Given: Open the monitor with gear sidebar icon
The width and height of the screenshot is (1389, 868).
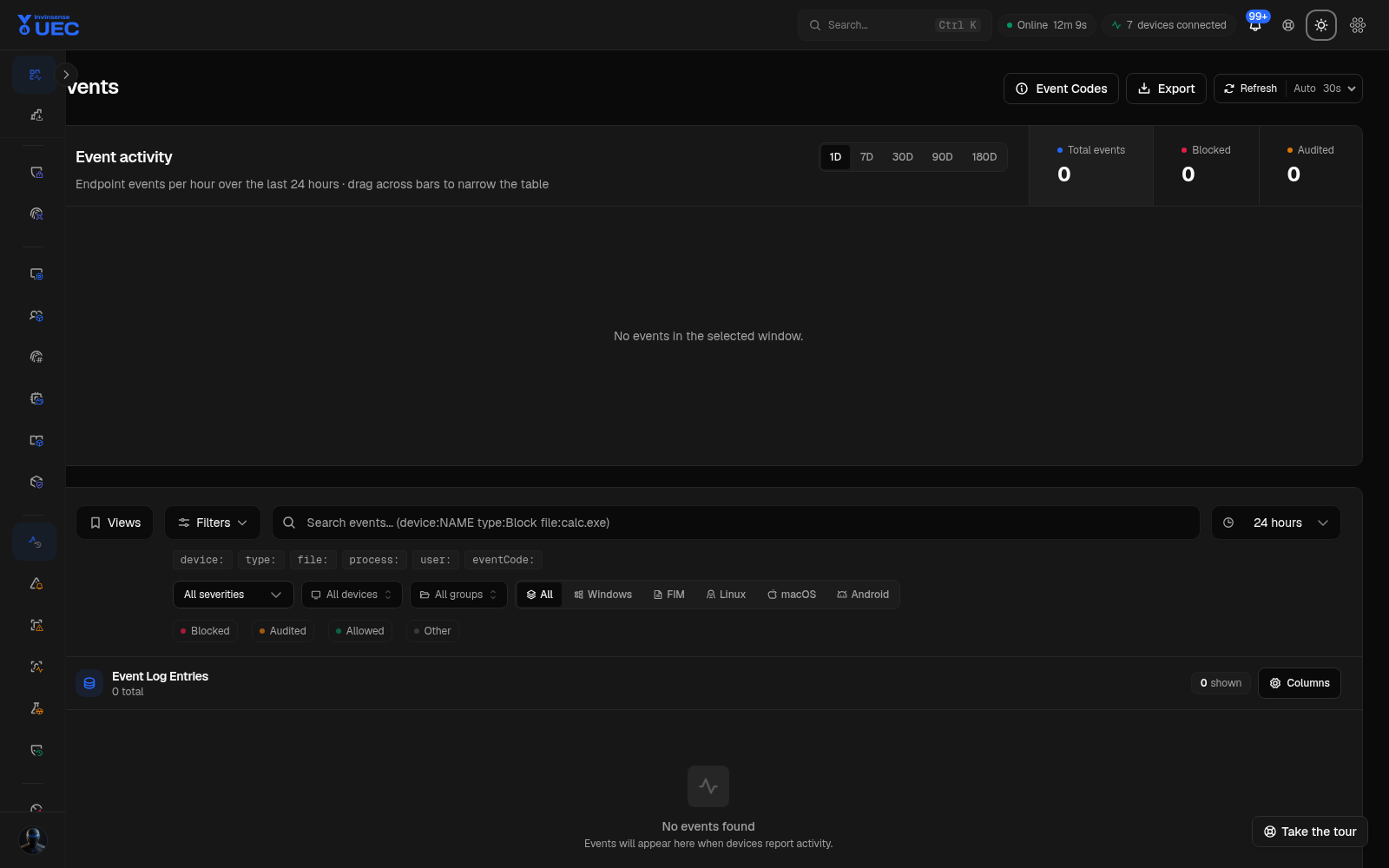Looking at the screenshot, I should [x=36, y=273].
